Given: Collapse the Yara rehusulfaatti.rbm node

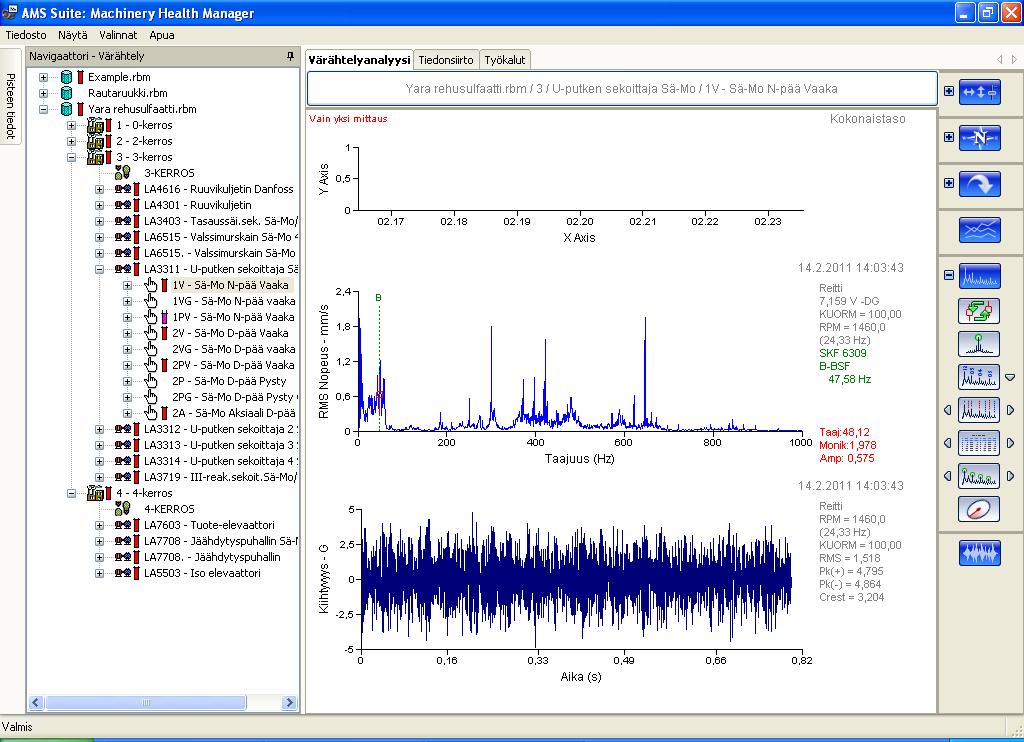Looking at the screenshot, I should click(x=43, y=109).
